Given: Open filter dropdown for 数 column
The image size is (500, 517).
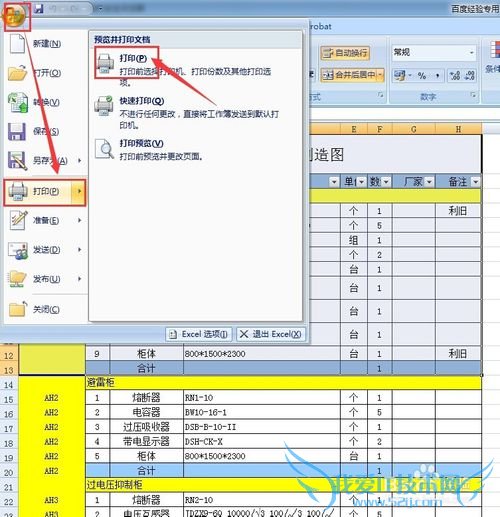Looking at the screenshot, I should [x=386, y=182].
